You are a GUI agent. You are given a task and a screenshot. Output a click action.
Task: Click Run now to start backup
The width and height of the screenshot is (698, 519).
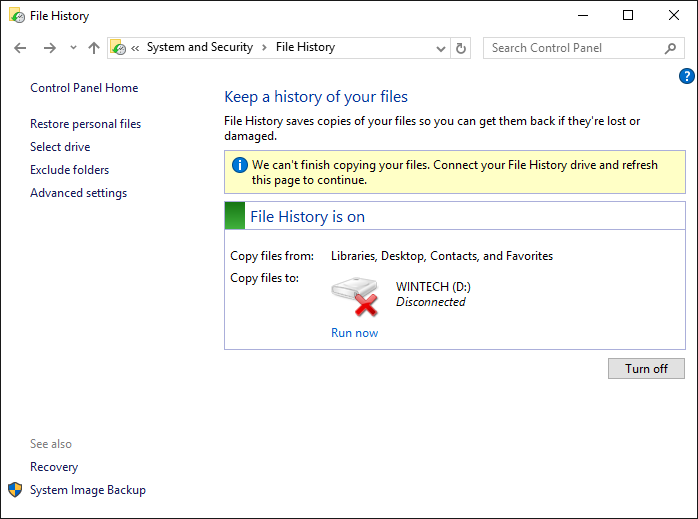coord(354,333)
